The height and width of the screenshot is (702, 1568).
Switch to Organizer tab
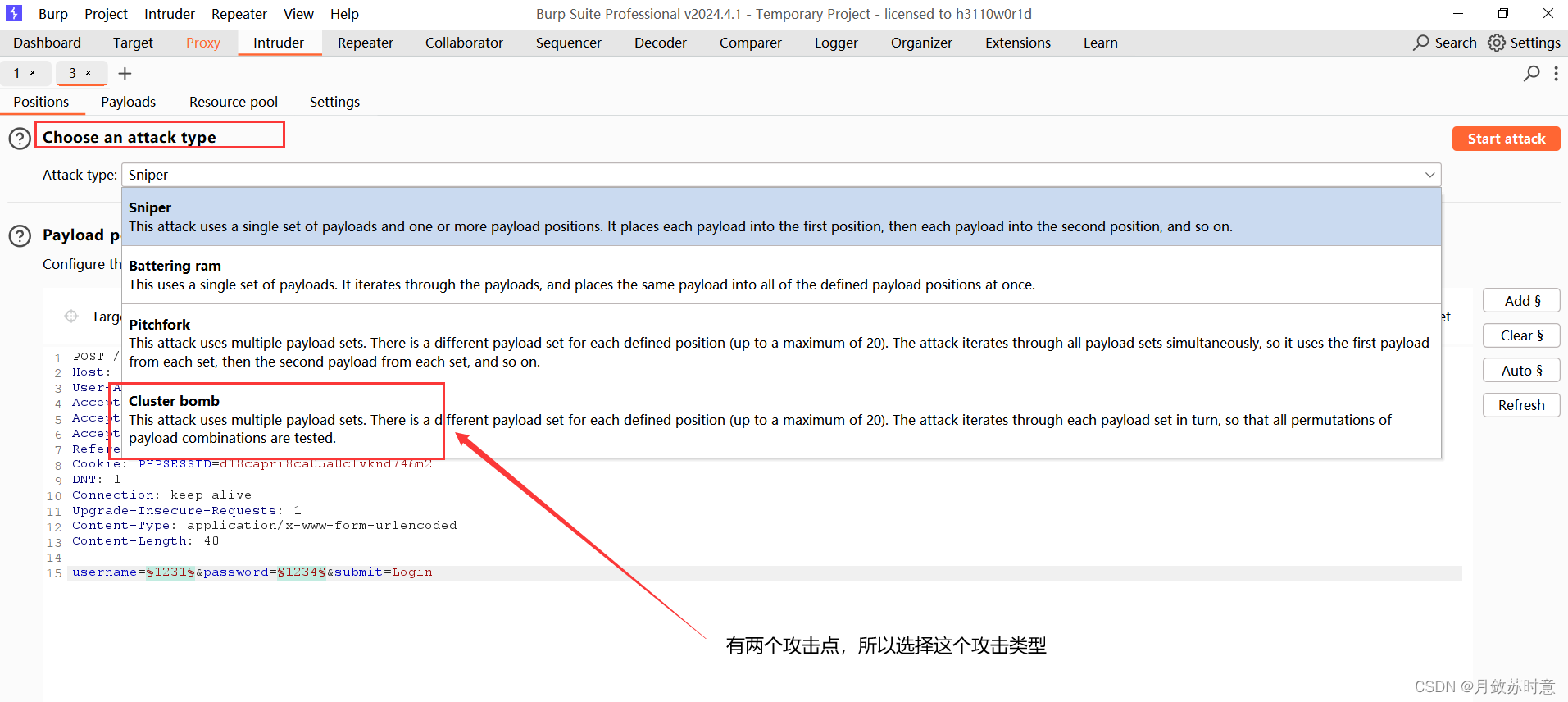pyautogui.click(x=921, y=43)
